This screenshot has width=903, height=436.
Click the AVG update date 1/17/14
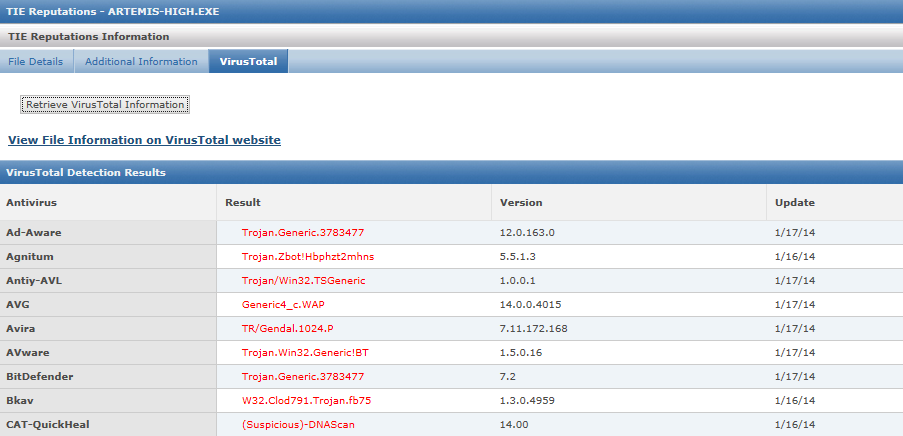pyautogui.click(x=795, y=304)
